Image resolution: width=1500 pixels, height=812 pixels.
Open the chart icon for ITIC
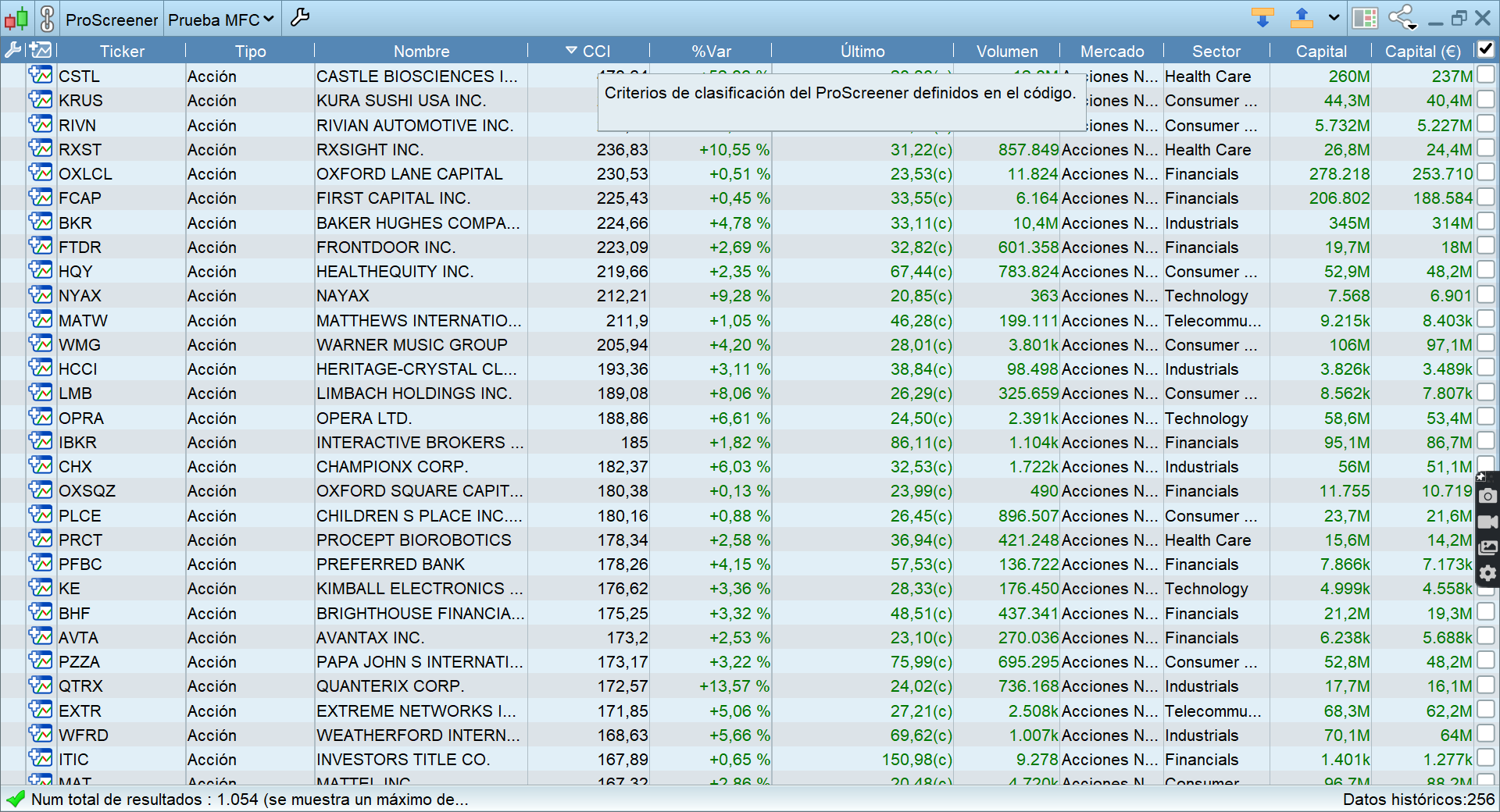tap(40, 758)
